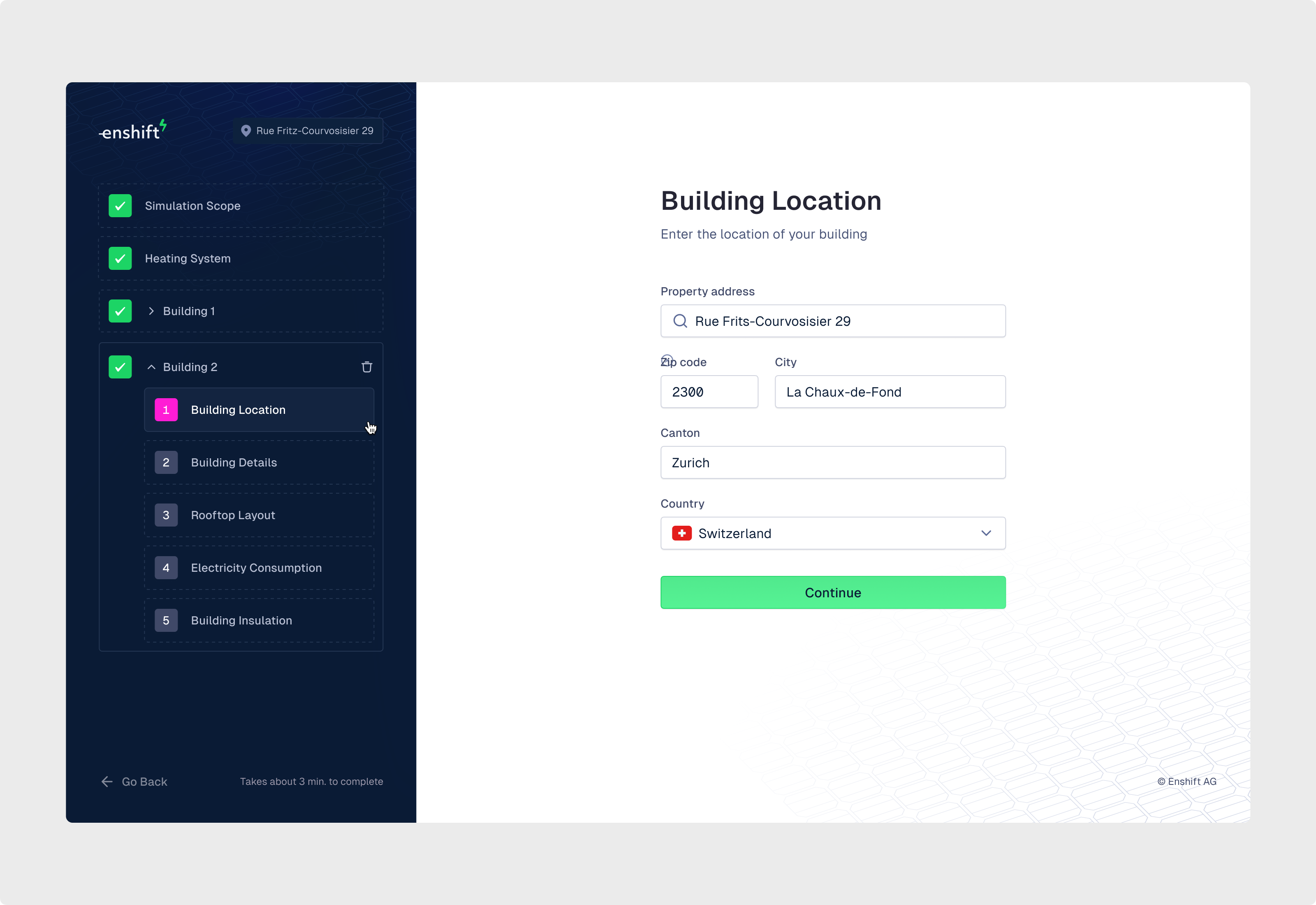Click the delete trash icon on Building 2
The width and height of the screenshot is (1316, 905).
(366, 367)
